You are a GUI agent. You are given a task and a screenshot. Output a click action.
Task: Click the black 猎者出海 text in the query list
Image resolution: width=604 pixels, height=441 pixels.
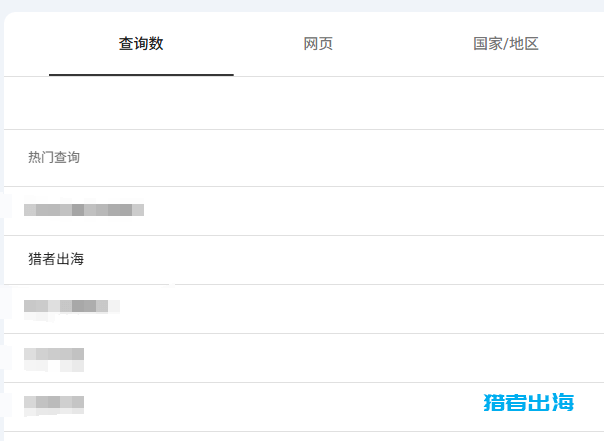click(x=56, y=260)
